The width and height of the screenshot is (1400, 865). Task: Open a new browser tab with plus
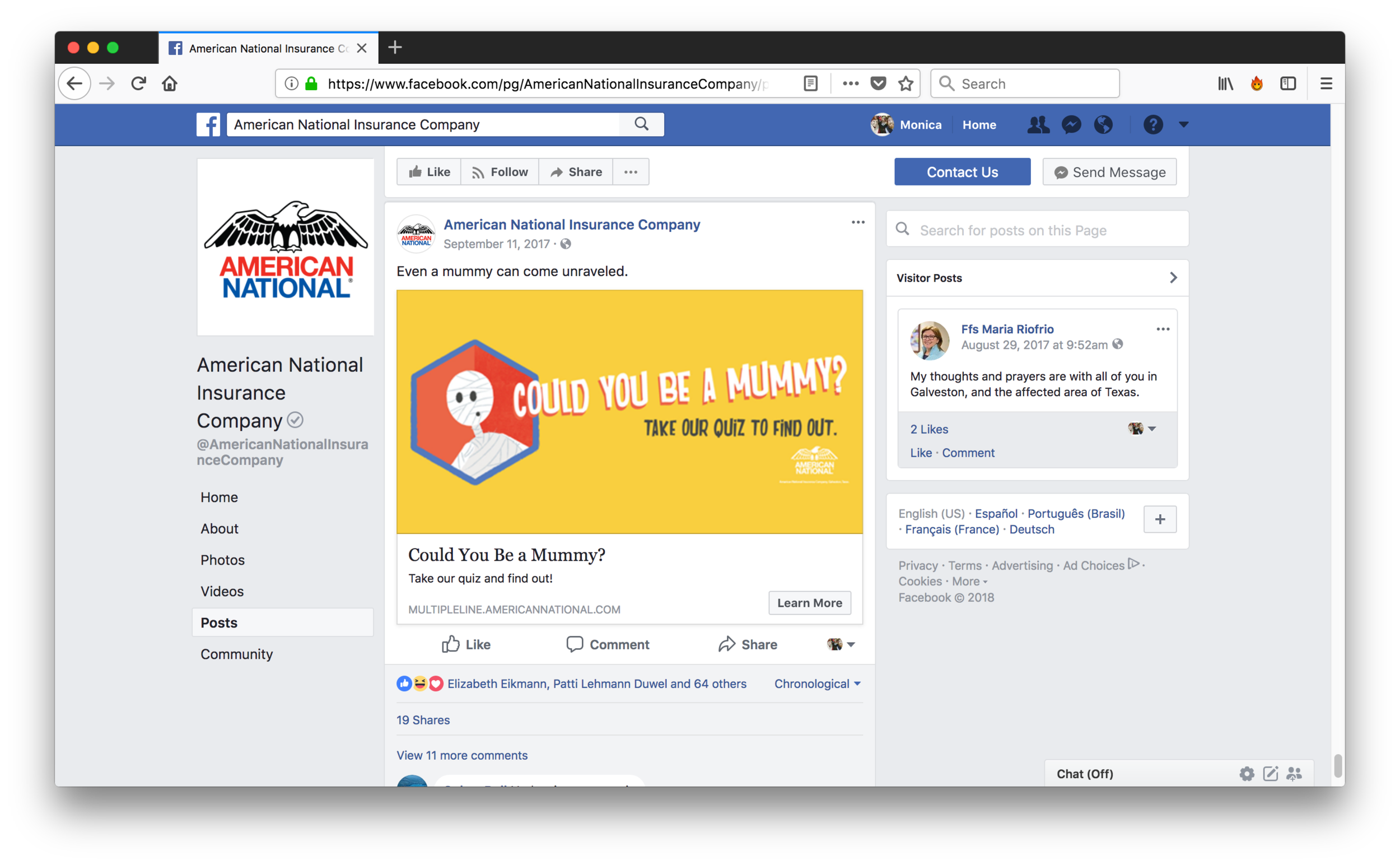(x=395, y=48)
